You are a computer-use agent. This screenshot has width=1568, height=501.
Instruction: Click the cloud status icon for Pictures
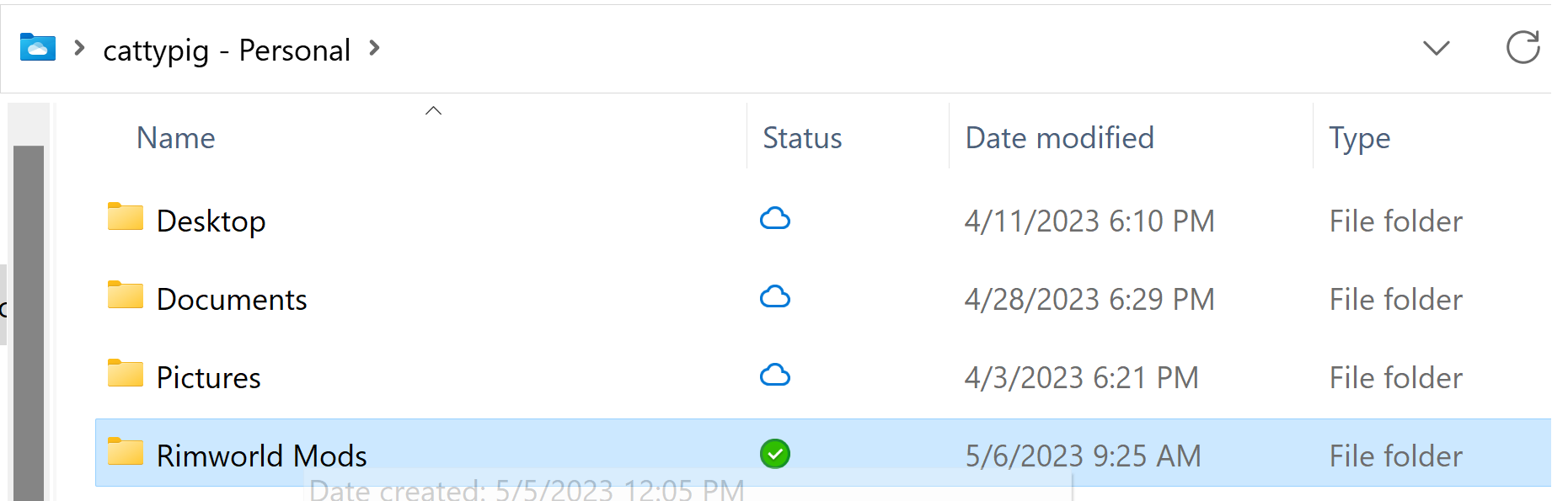(775, 376)
